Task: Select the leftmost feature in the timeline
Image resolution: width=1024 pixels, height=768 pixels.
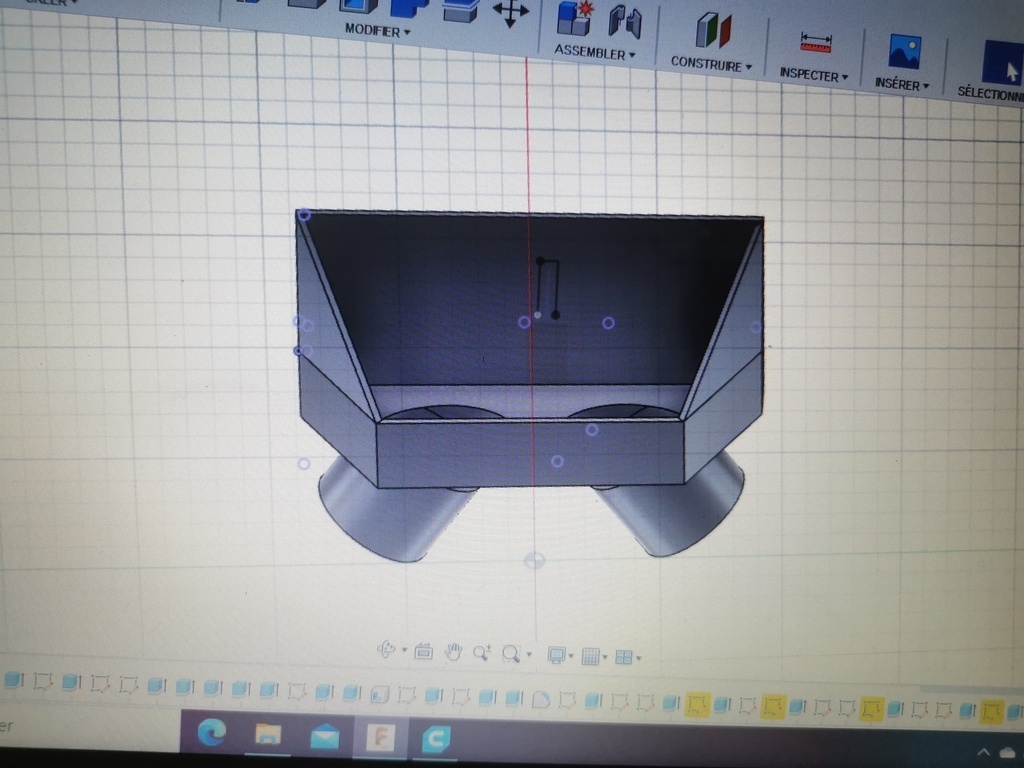Action: (x=13, y=680)
